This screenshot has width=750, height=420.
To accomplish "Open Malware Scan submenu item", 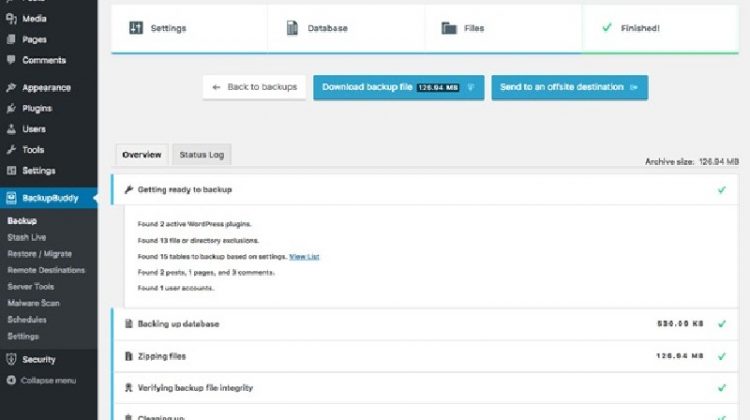I will coord(33,303).
